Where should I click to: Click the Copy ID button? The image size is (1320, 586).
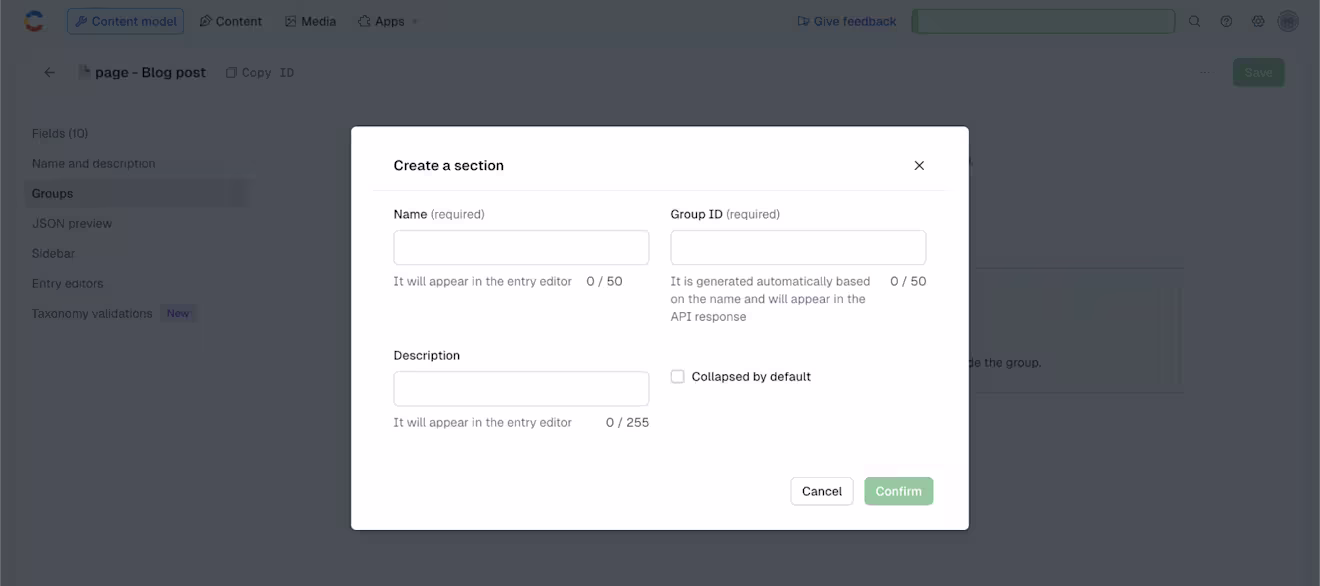tap(260, 72)
